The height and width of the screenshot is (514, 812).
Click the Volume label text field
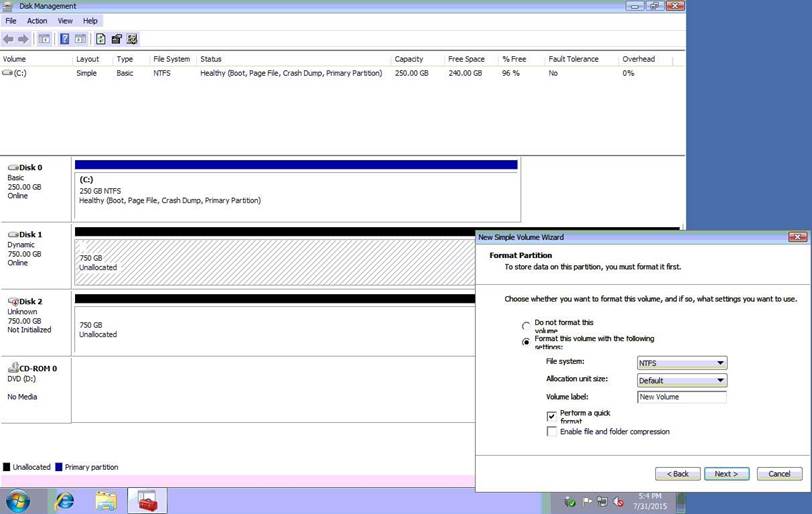point(681,397)
